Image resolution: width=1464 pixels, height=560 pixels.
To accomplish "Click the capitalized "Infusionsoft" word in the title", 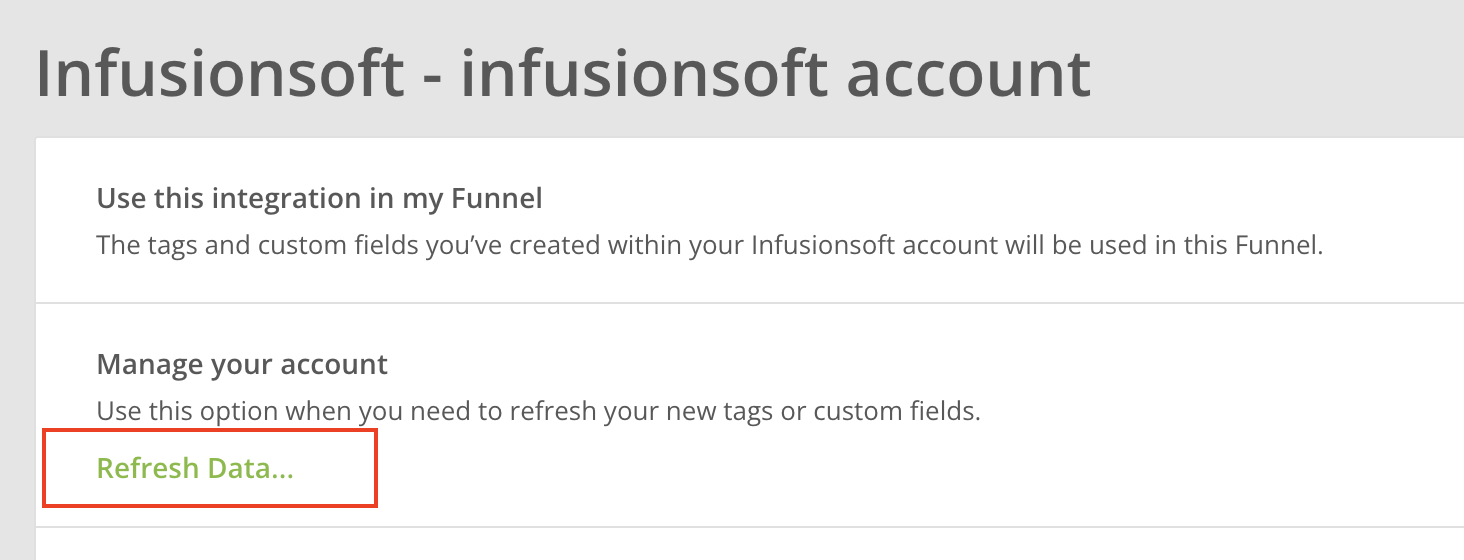I will [x=219, y=73].
